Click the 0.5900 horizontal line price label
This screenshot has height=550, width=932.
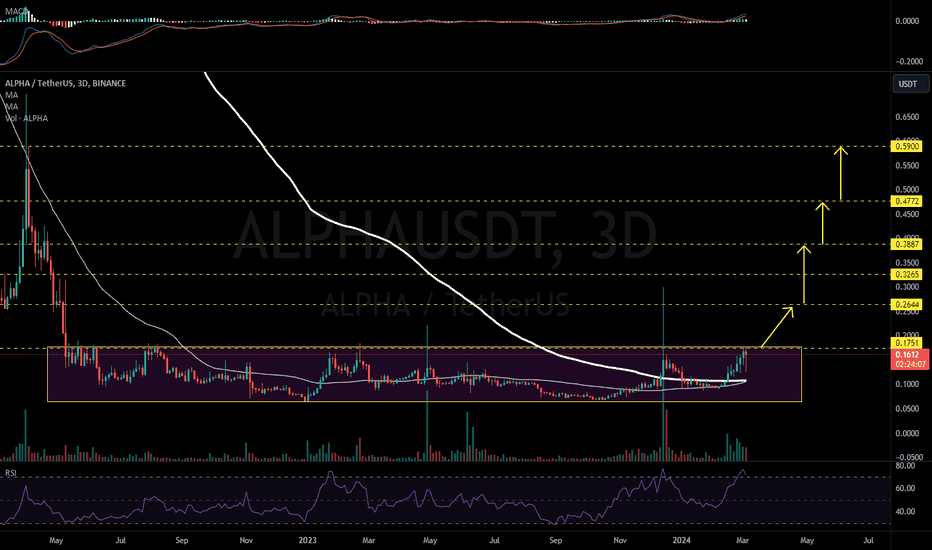click(906, 146)
